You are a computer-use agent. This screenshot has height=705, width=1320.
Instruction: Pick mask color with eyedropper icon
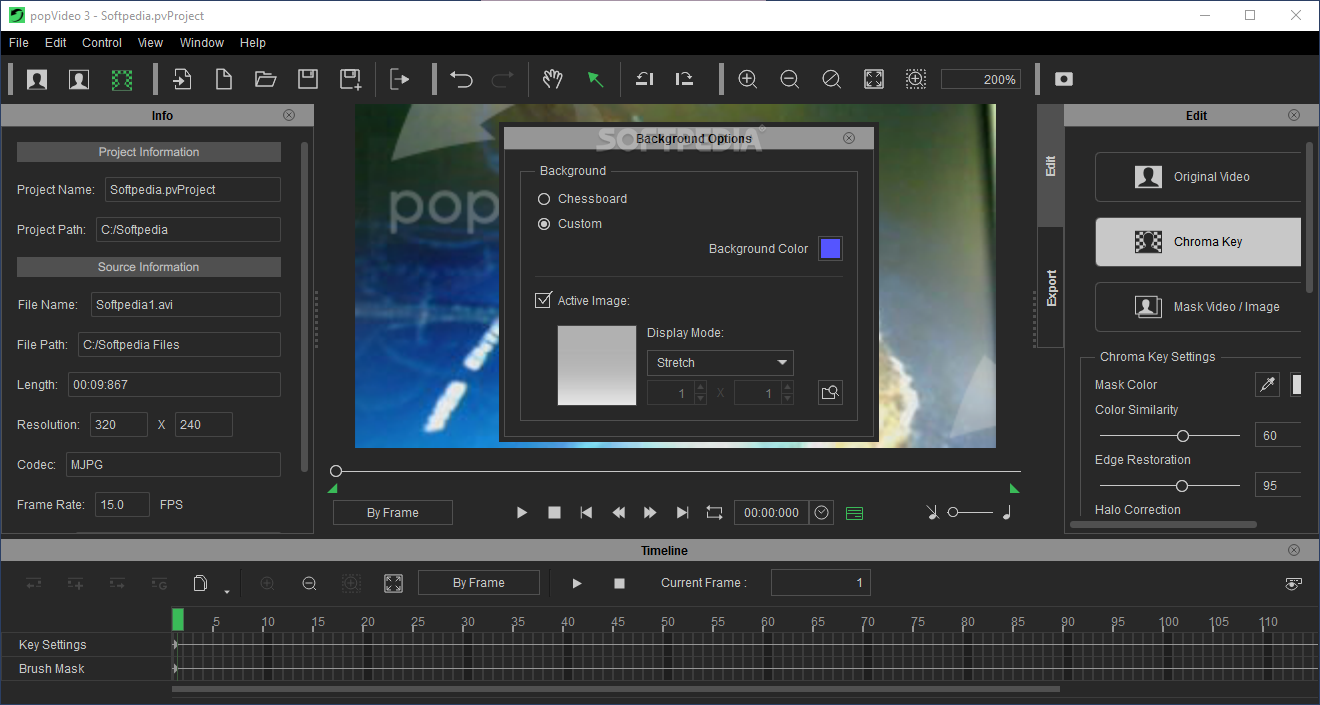(1268, 385)
